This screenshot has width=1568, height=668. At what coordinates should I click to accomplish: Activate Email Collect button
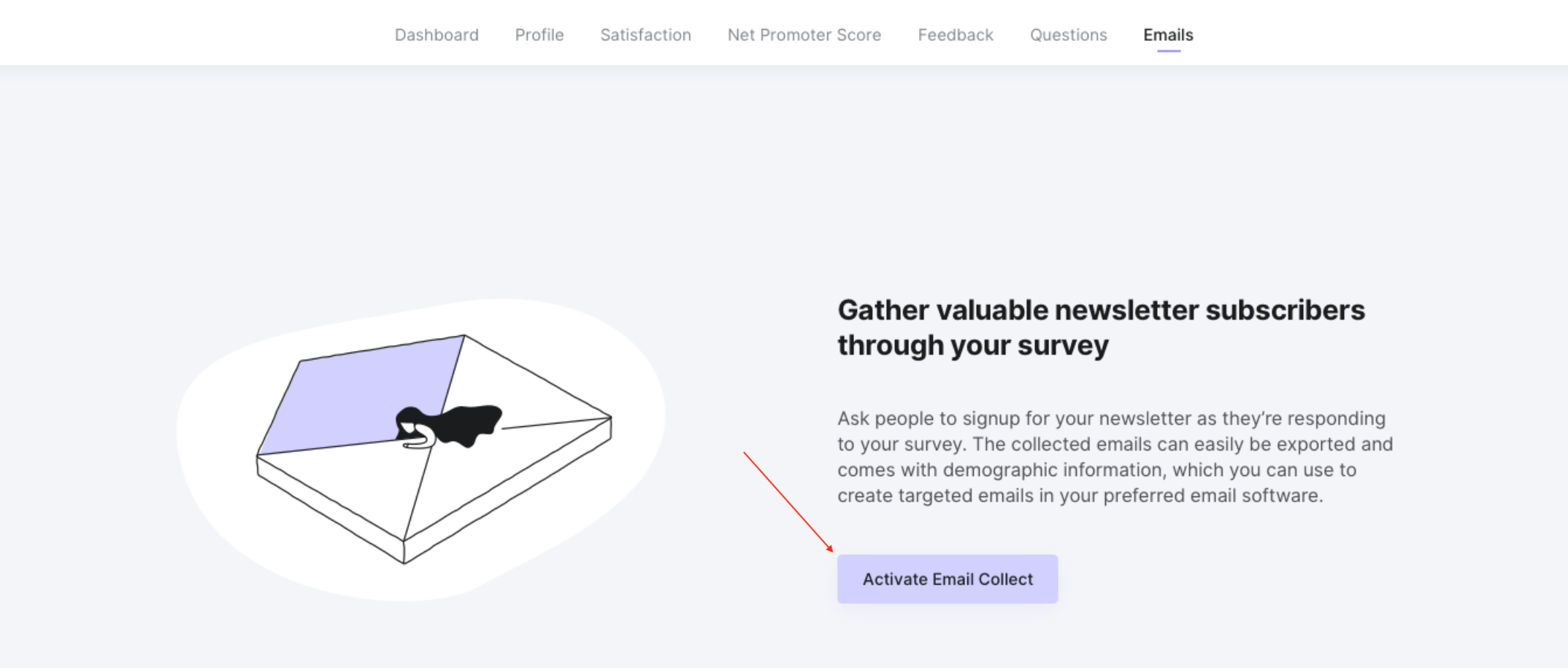tap(948, 579)
